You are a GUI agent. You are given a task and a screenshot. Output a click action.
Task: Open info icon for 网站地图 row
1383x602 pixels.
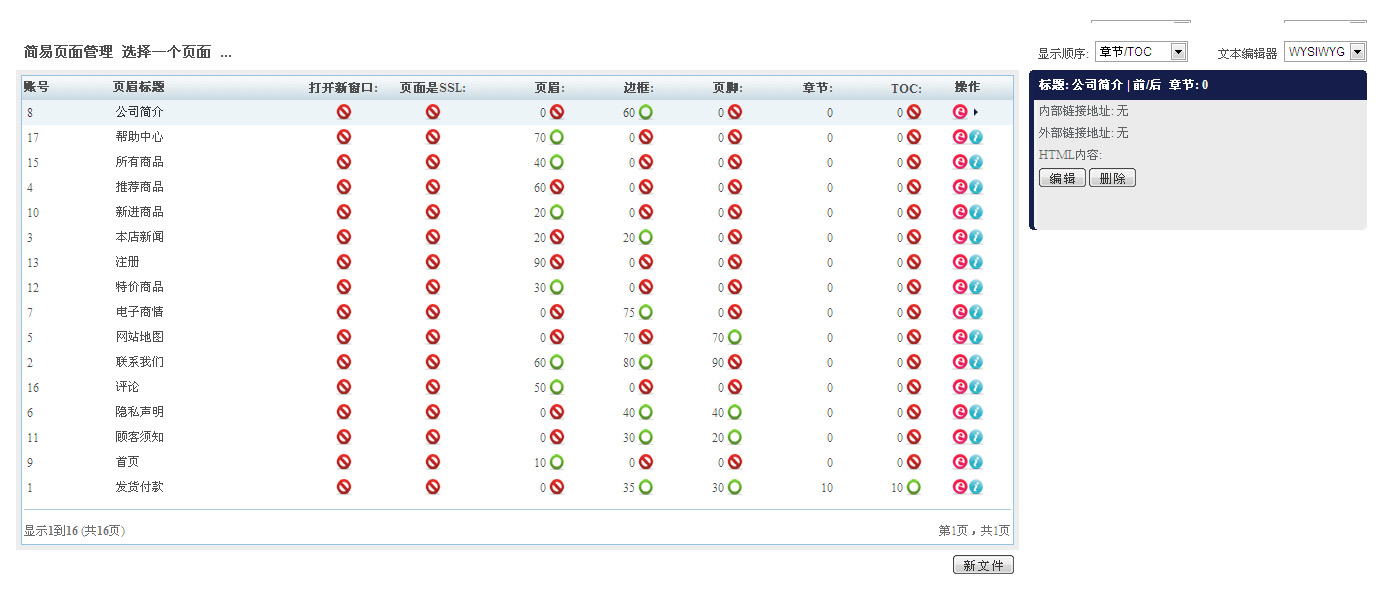click(976, 337)
